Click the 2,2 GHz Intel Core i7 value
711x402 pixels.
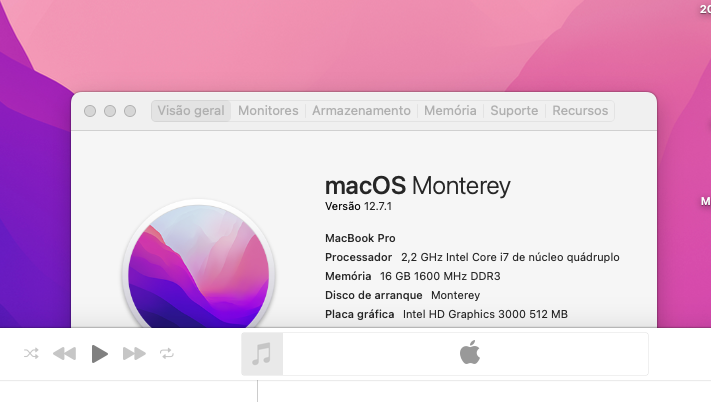coord(510,257)
